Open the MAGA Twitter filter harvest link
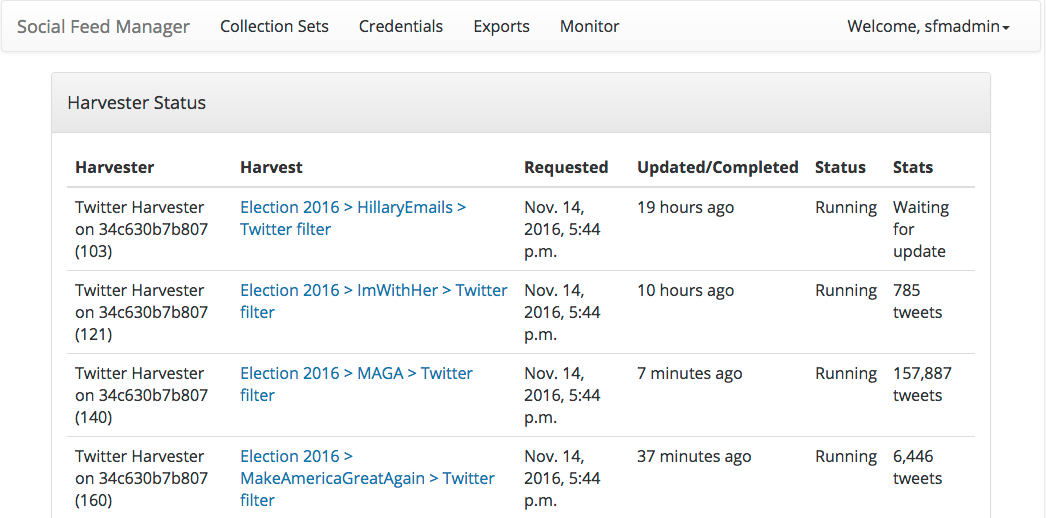Image resolution: width=1046 pixels, height=518 pixels. click(x=356, y=384)
